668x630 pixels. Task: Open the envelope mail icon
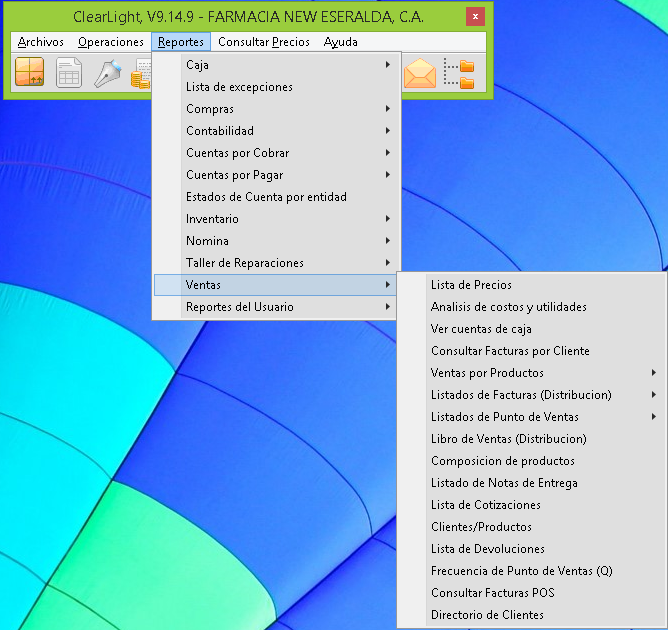click(419, 74)
